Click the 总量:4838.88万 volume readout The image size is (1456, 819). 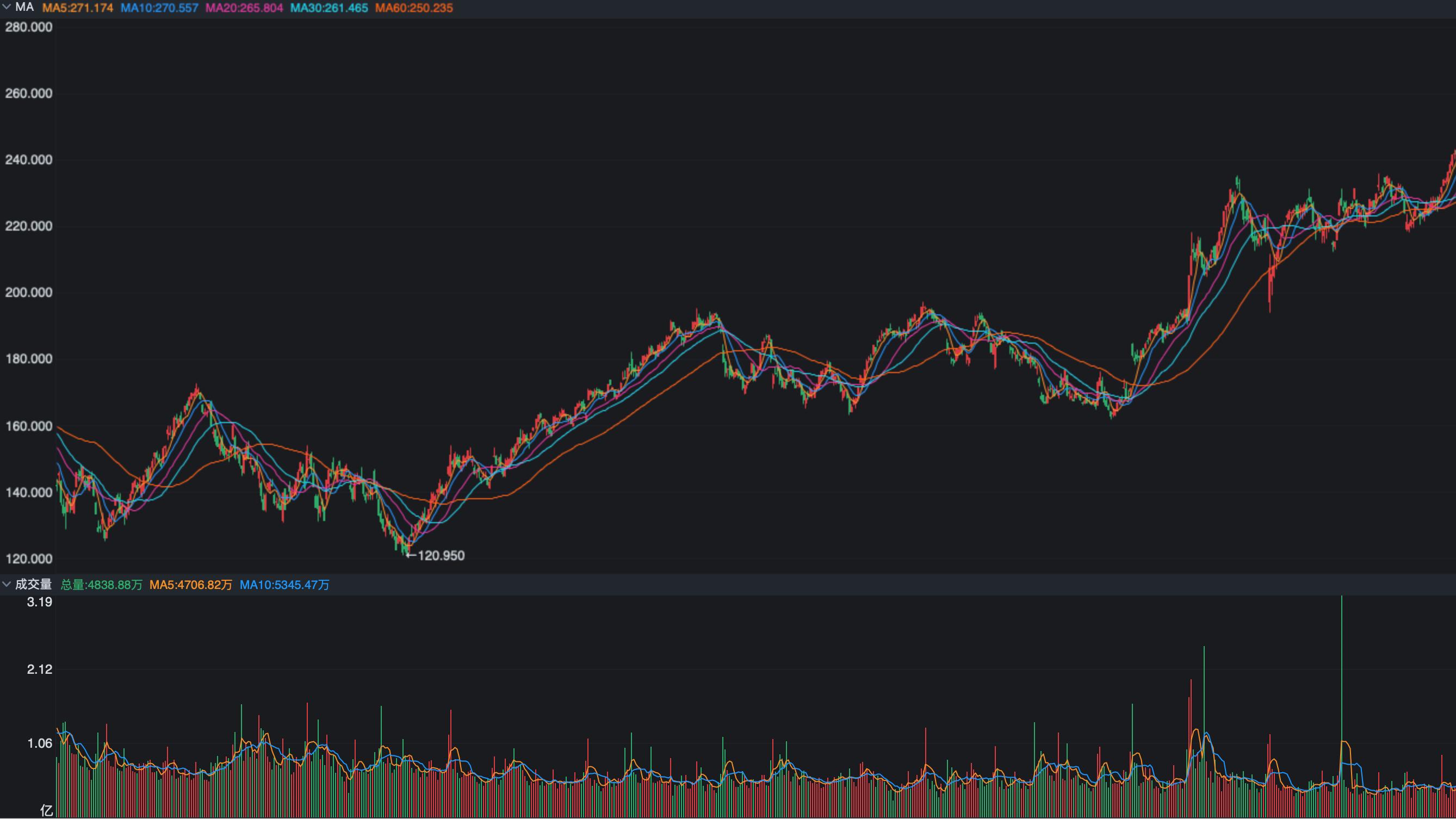[101, 585]
